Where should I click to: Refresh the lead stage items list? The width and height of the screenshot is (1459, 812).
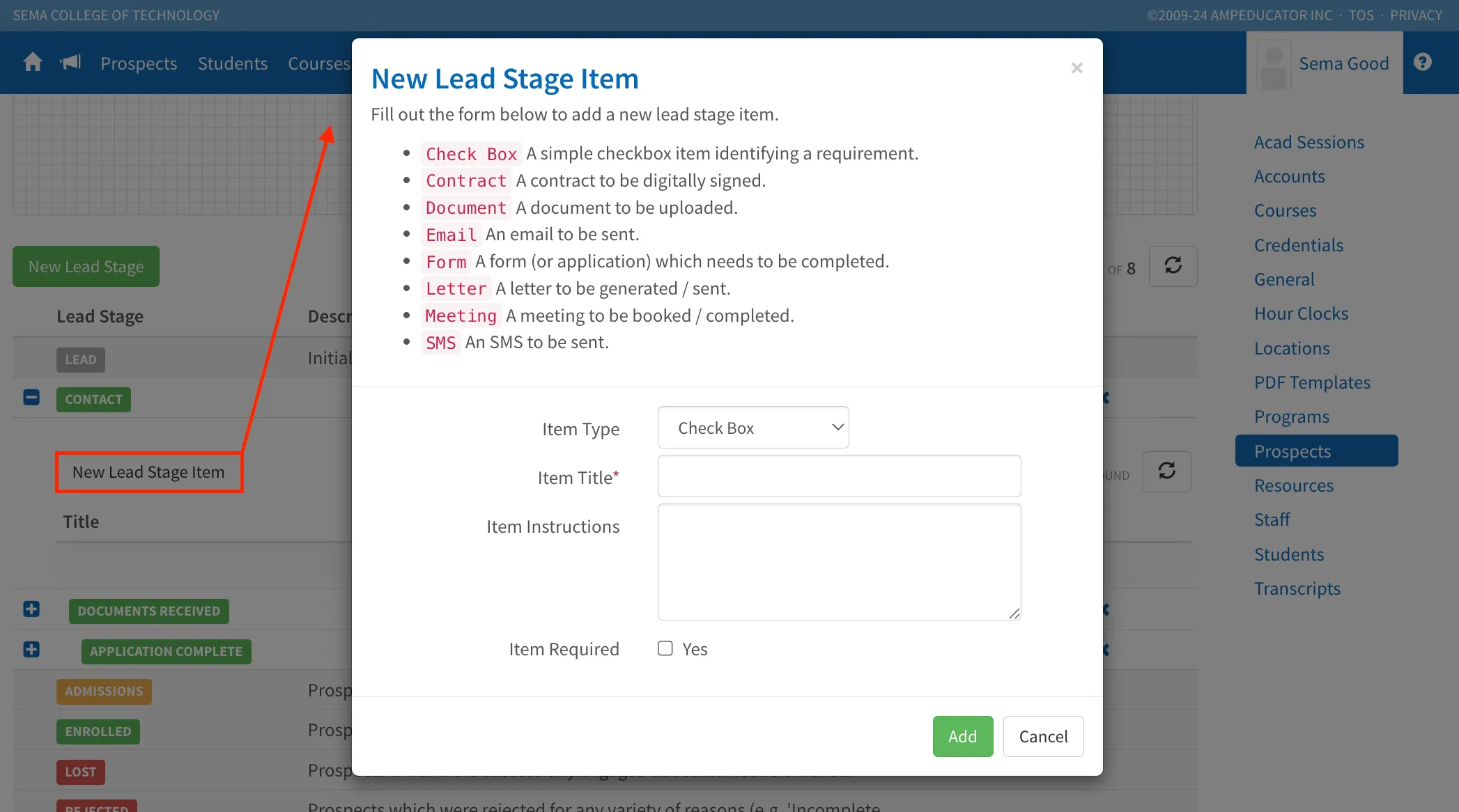pyautogui.click(x=1167, y=471)
